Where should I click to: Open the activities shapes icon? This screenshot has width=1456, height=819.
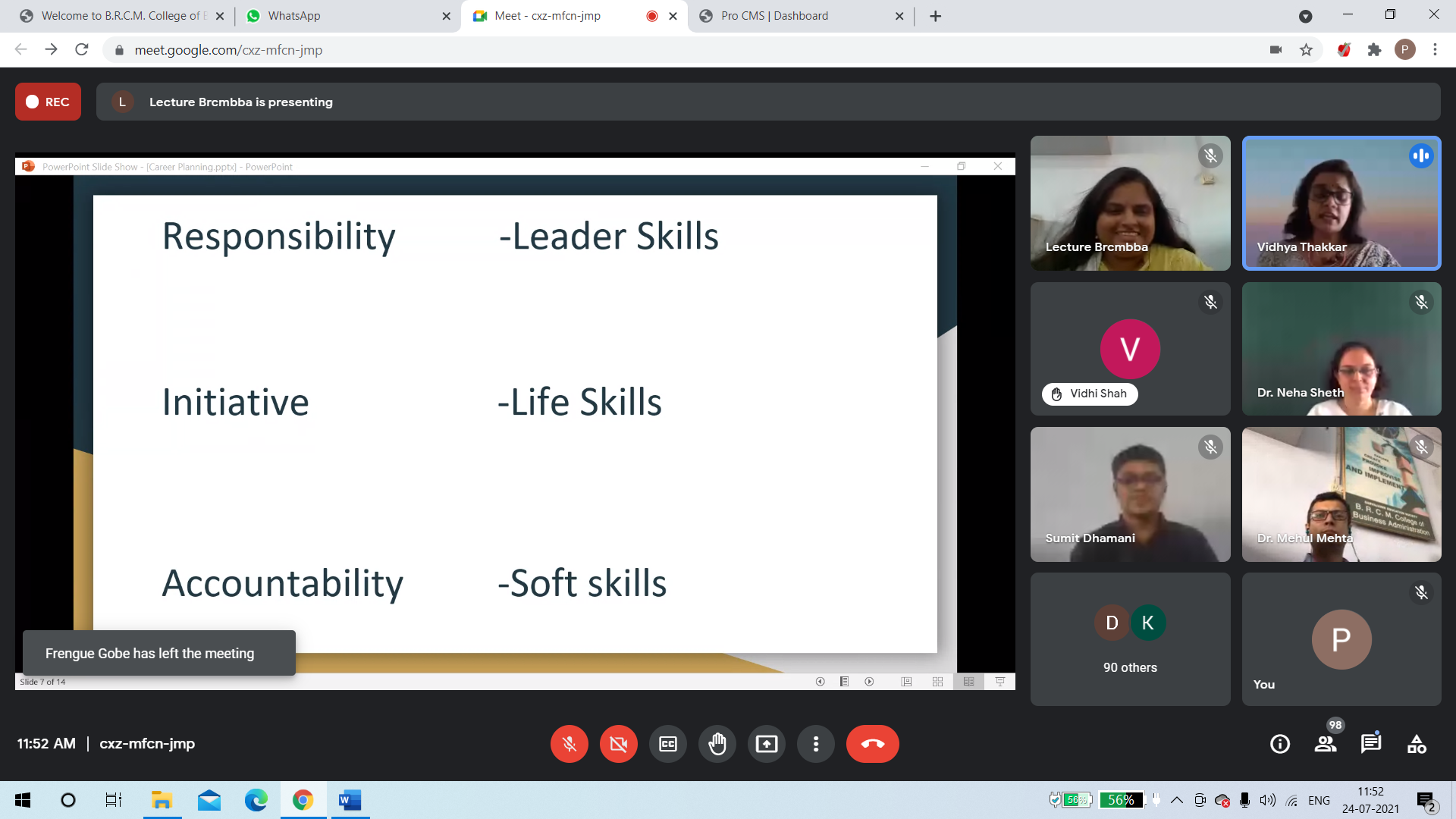pyautogui.click(x=1416, y=744)
